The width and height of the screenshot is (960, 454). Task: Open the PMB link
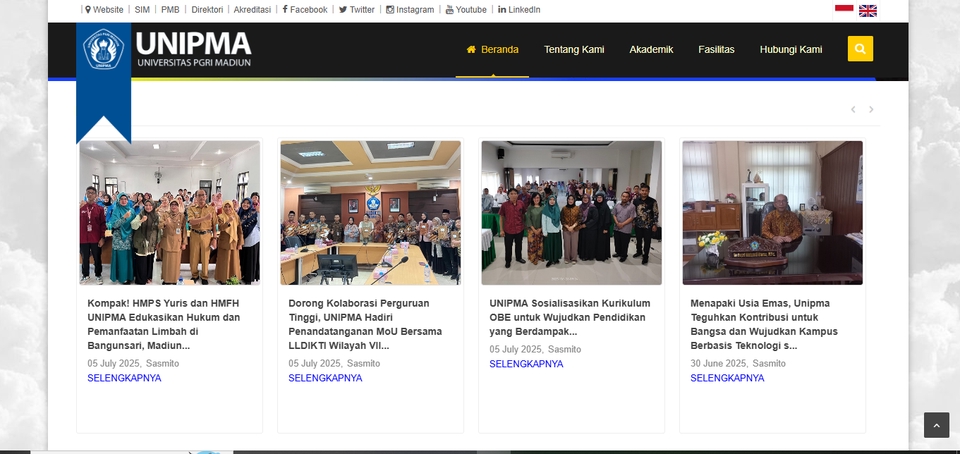click(170, 10)
